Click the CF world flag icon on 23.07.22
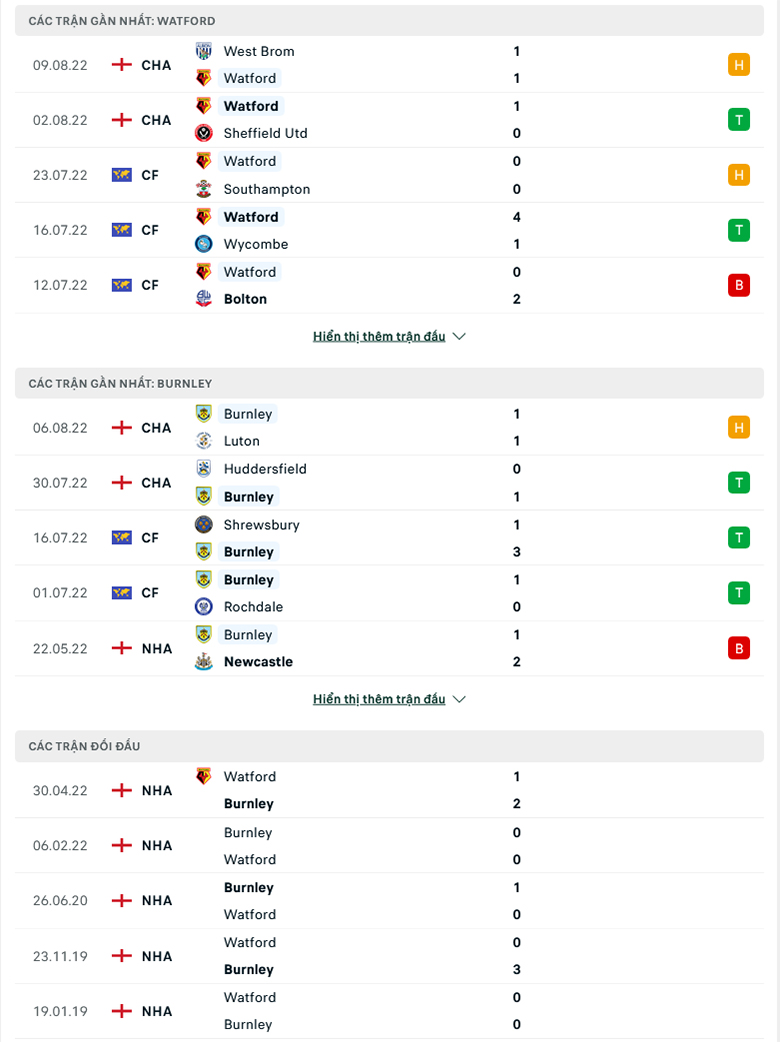The width and height of the screenshot is (780, 1042). point(122,175)
